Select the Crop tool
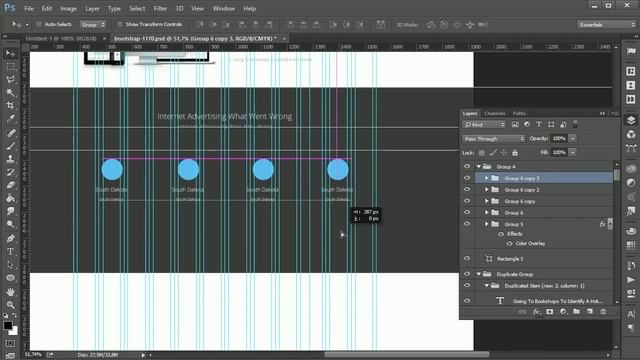Image resolution: width=640 pixels, height=360 pixels. click(10, 106)
